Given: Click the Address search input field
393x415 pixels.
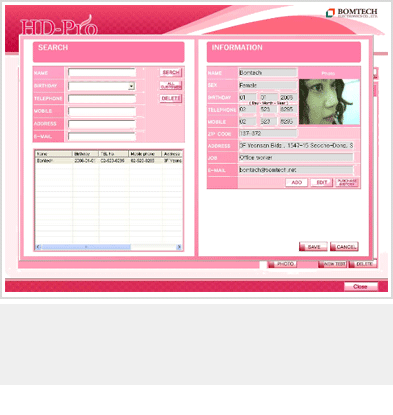Looking at the screenshot, I should click(x=102, y=124).
